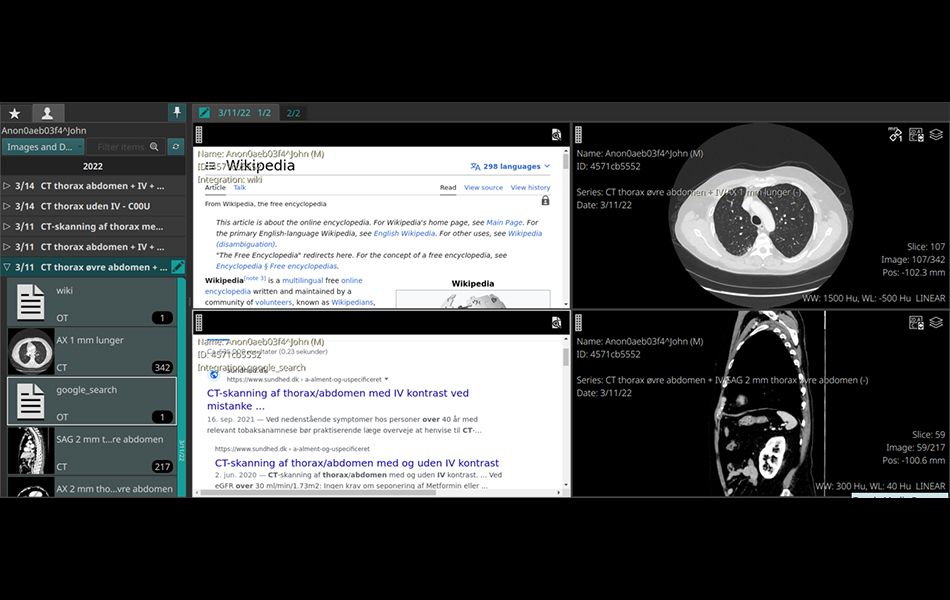The image size is (950, 600).
Task: Select the patient person tab
Action: [47, 113]
